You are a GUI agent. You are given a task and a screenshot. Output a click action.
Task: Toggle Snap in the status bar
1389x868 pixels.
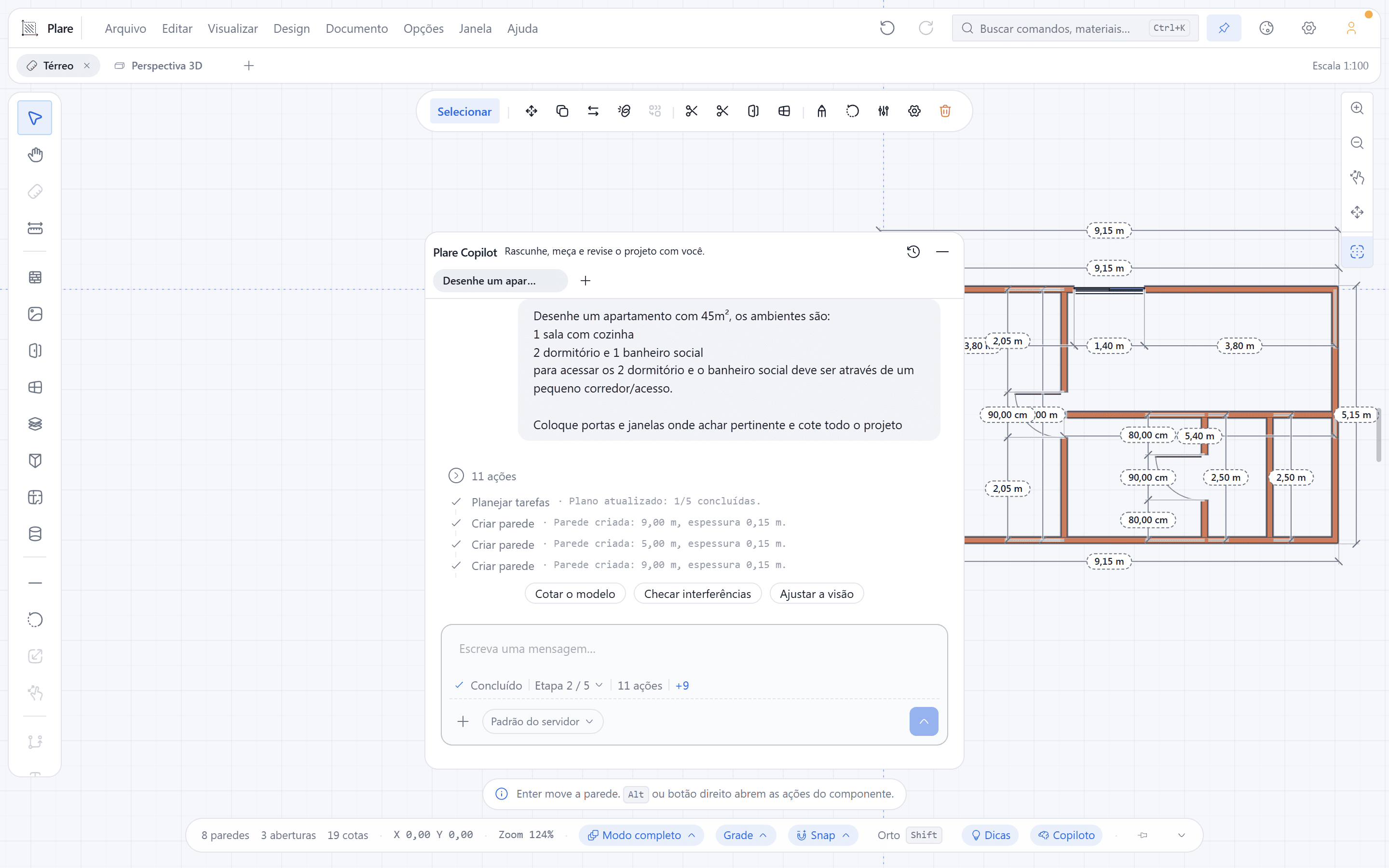pos(823,835)
